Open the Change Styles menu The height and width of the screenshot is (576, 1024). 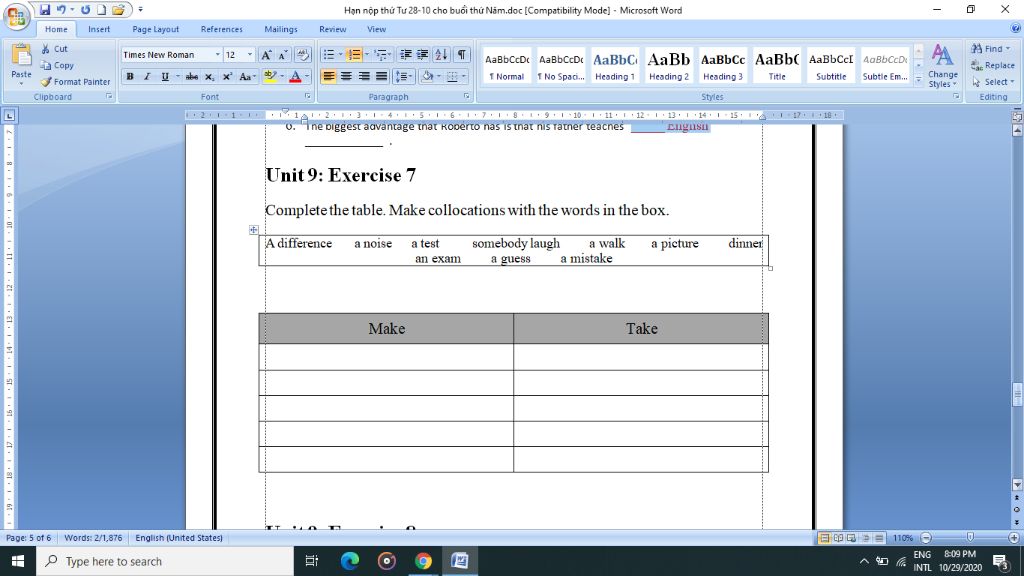tap(942, 65)
